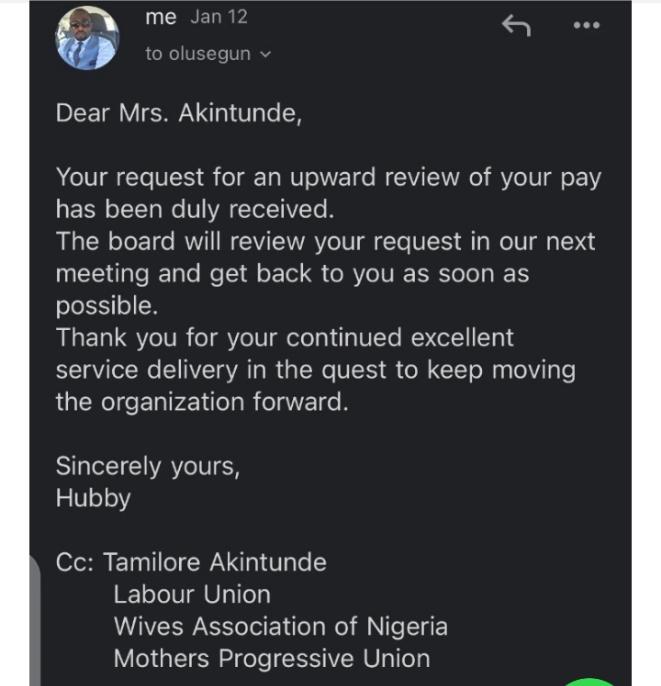
Task: Tap the green floating button at bottom right
Action: click(592, 681)
